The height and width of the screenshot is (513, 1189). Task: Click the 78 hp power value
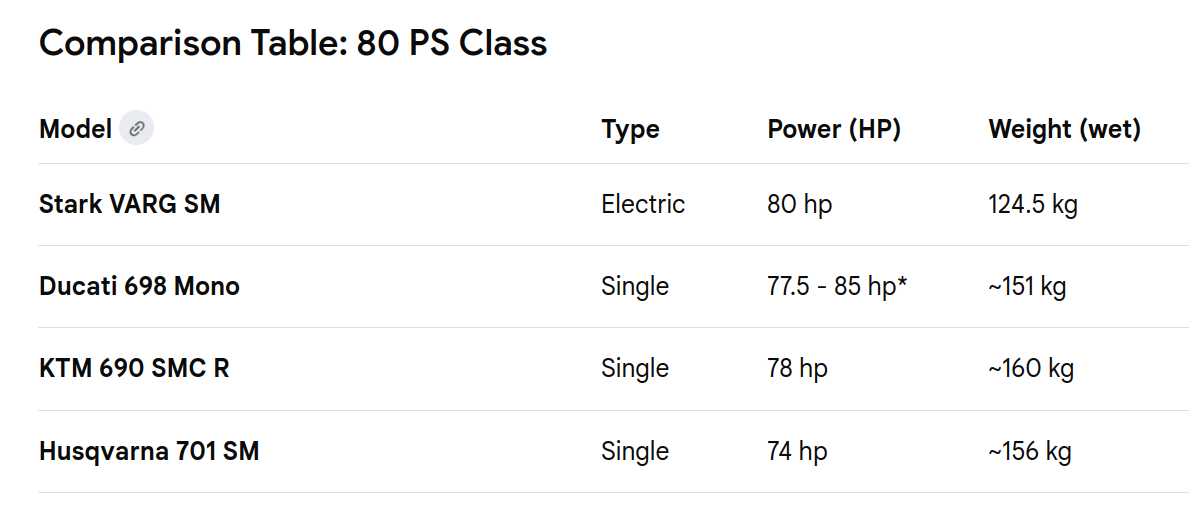click(x=797, y=368)
